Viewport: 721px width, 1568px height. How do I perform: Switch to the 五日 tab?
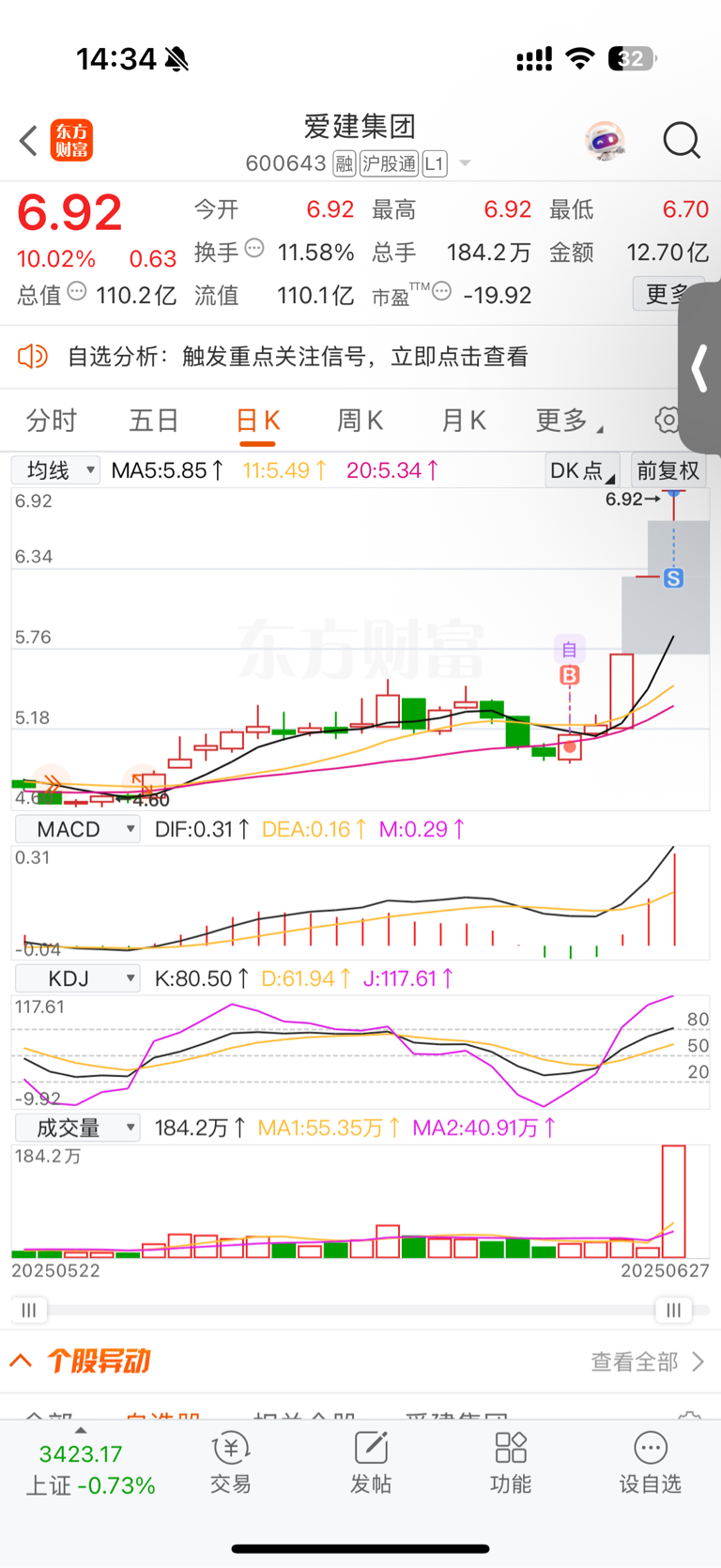pos(154,420)
